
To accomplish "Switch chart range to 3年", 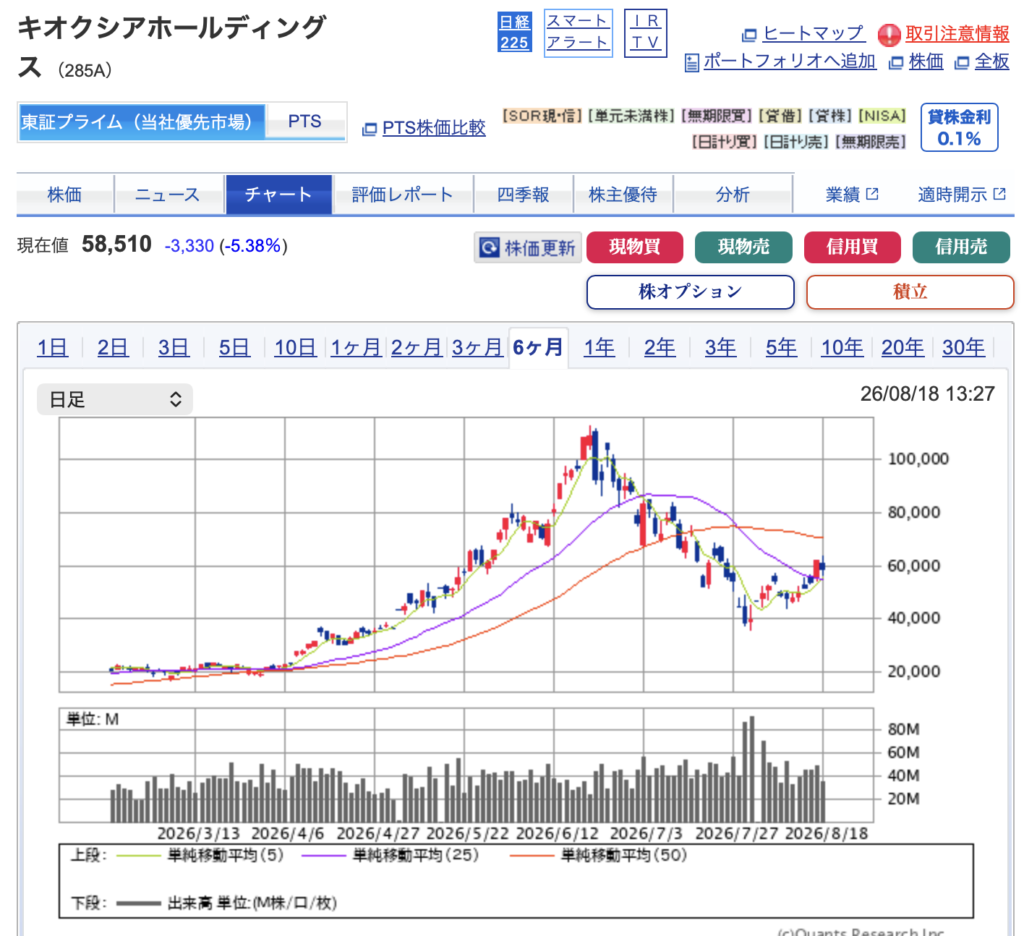I will coord(720,347).
